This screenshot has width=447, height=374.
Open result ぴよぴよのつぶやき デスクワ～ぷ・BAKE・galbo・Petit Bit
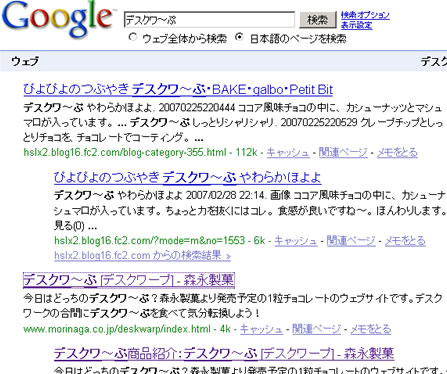(x=178, y=89)
